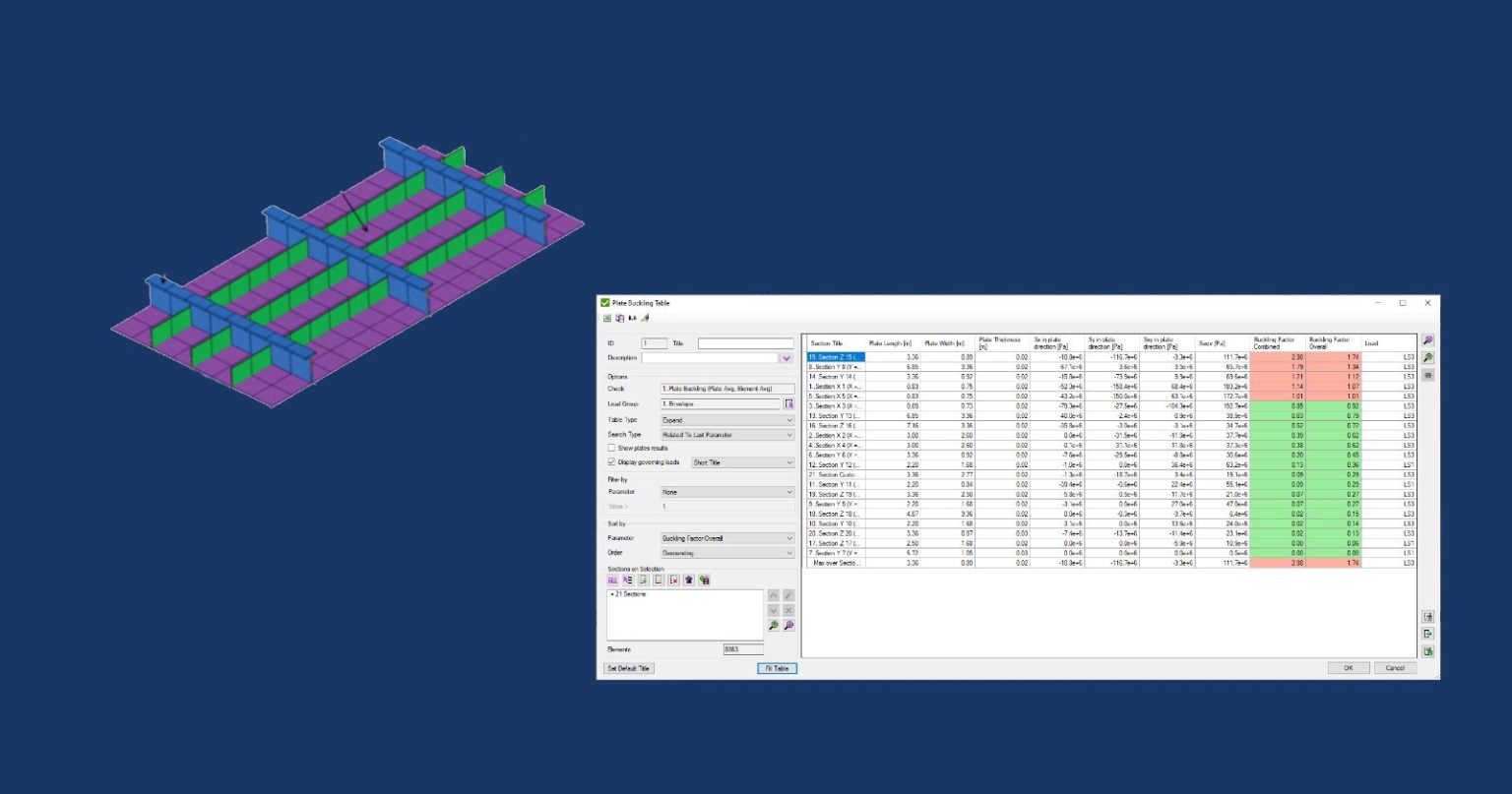Click the red X remove-sections icon
The height and width of the screenshot is (794, 1512).
[x=672, y=580]
